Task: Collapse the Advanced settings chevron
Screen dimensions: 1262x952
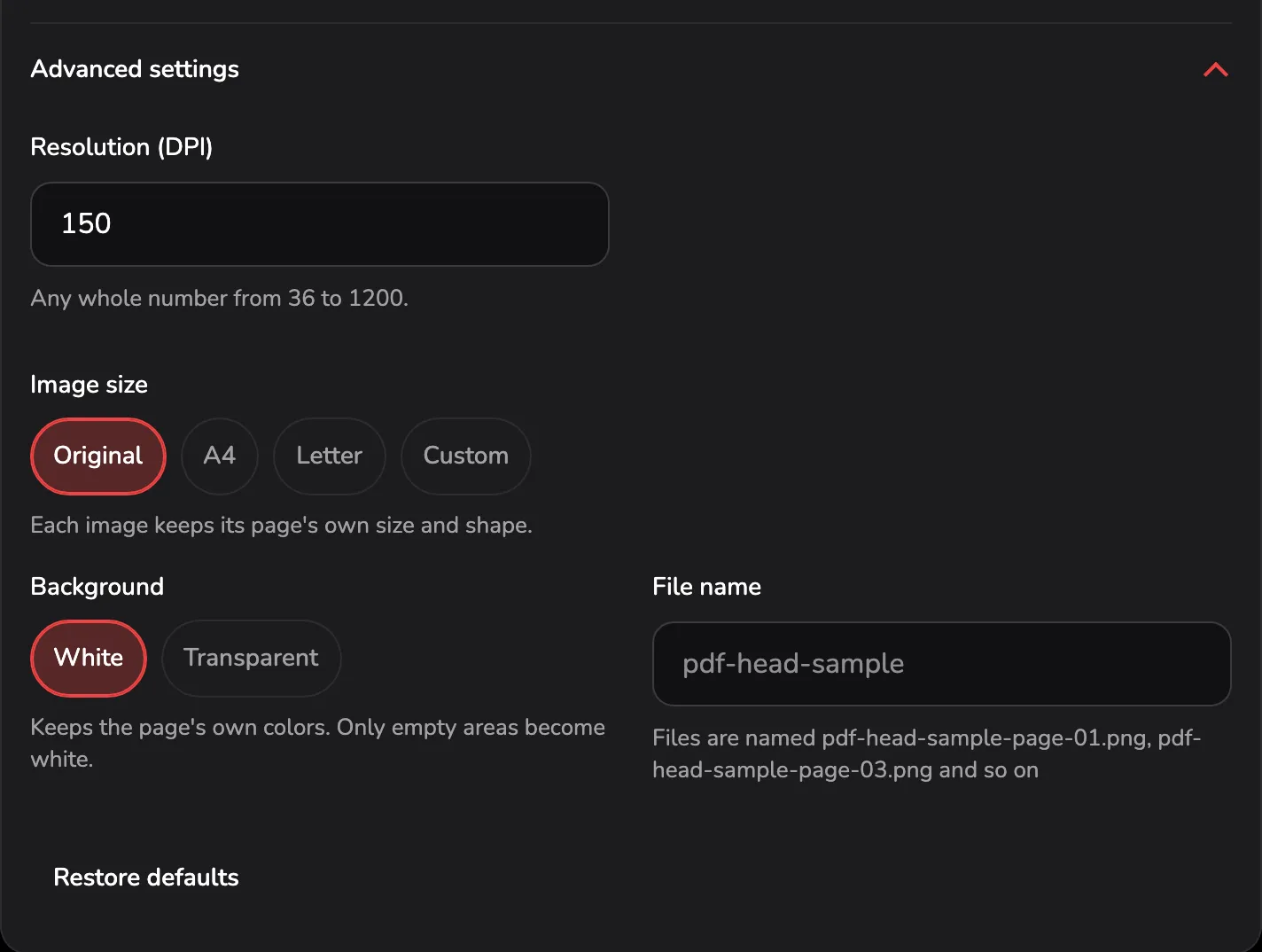Action: point(1216,69)
